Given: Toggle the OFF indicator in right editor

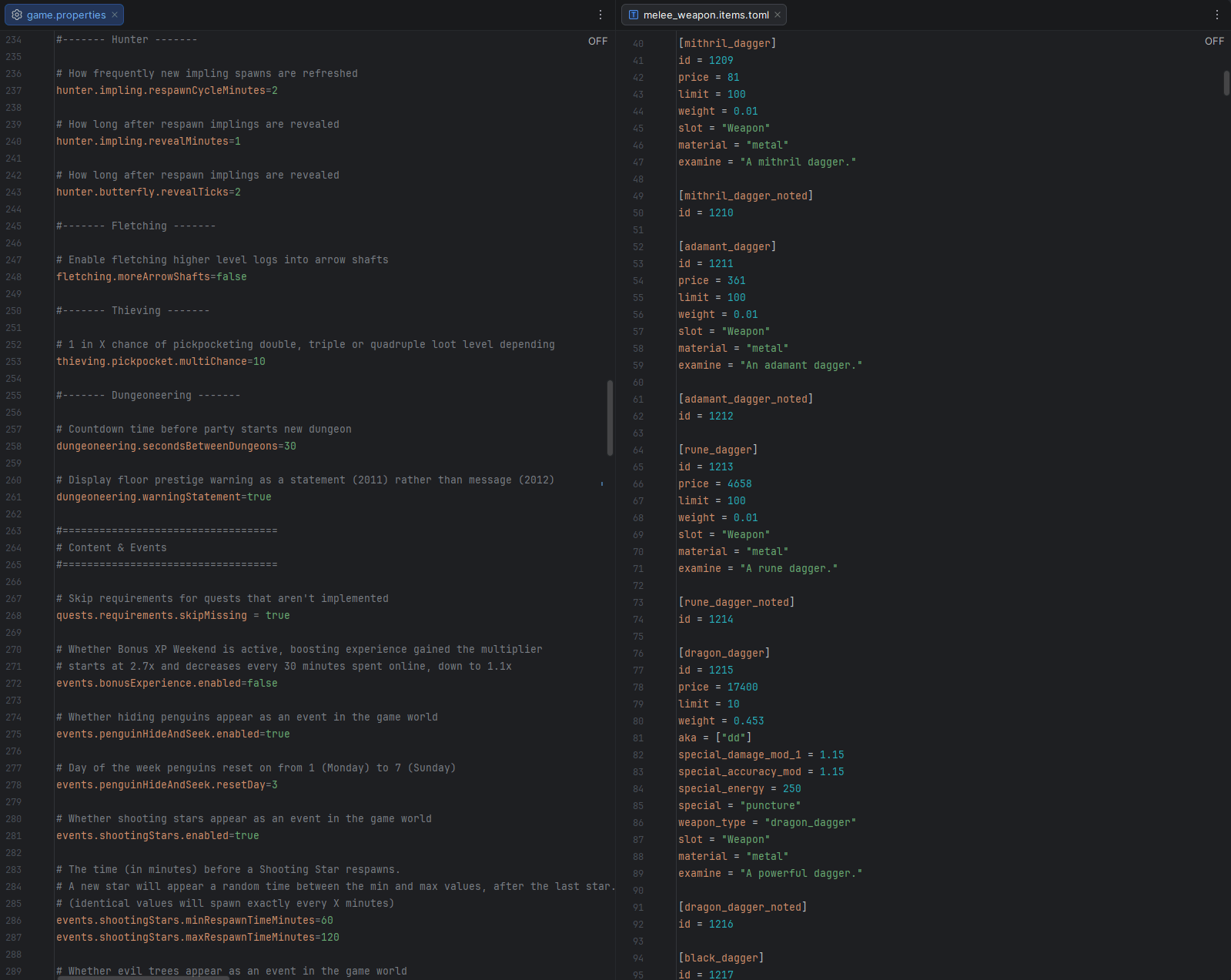Looking at the screenshot, I should 1214,41.
